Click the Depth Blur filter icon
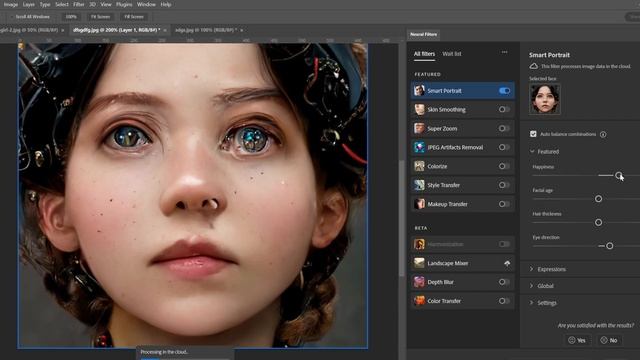 [419, 282]
